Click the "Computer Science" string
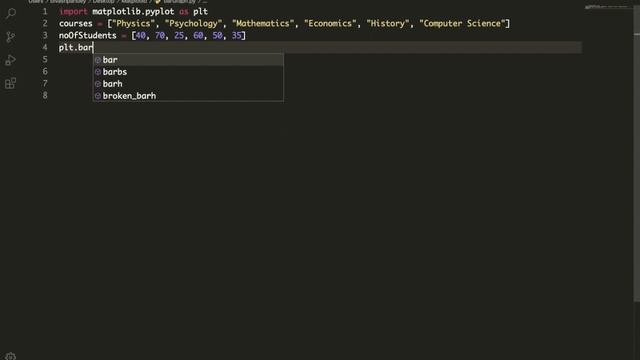 462,24
